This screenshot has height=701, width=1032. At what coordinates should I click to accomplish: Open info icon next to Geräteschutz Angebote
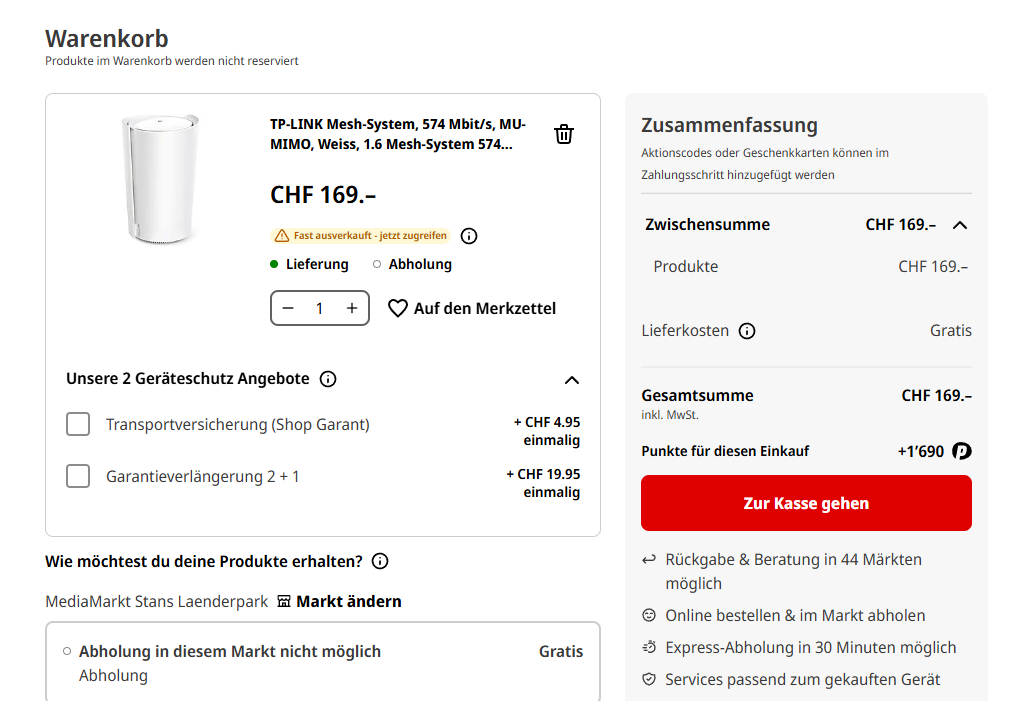pos(328,379)
